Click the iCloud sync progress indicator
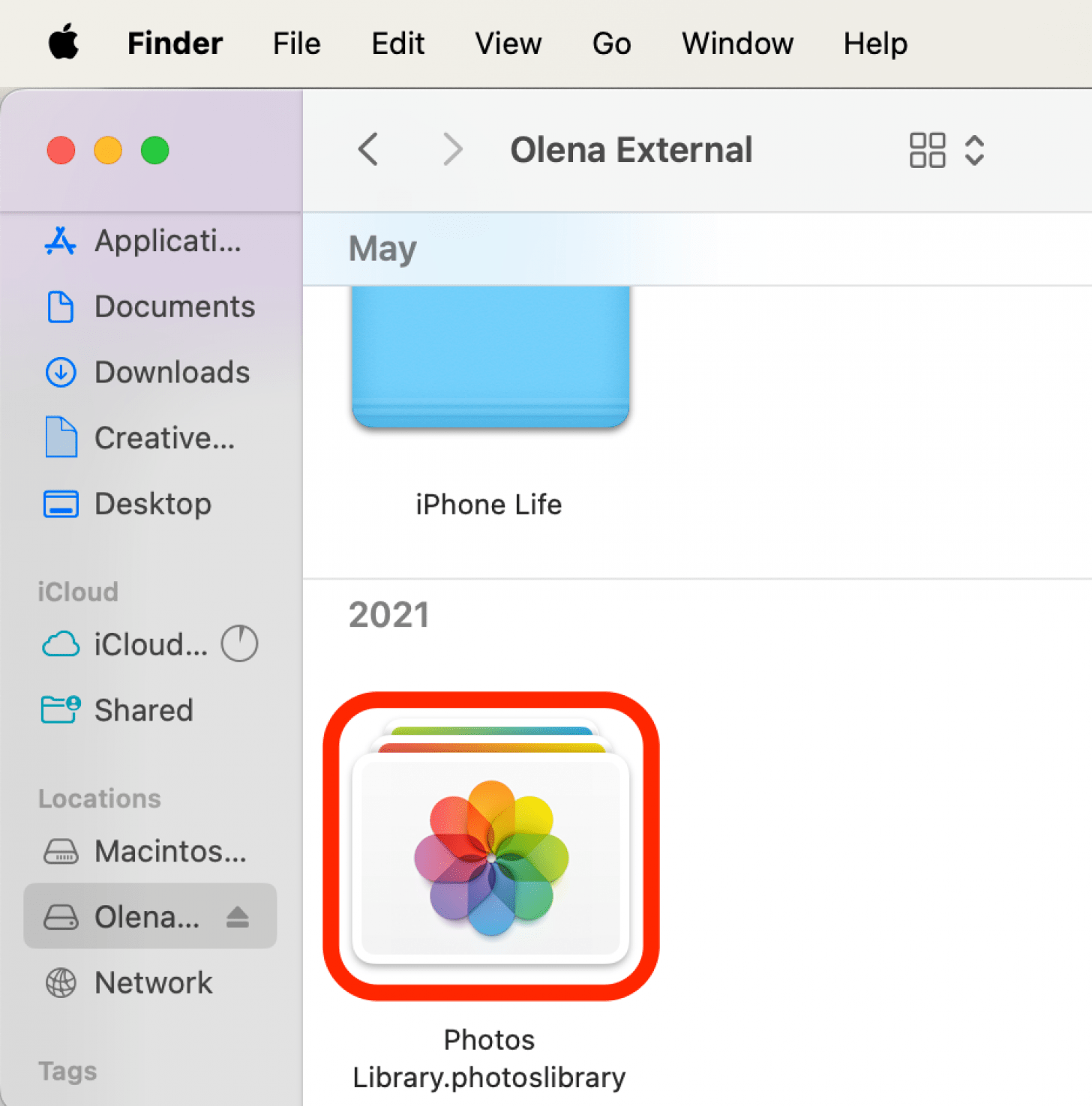 point(239,643)
